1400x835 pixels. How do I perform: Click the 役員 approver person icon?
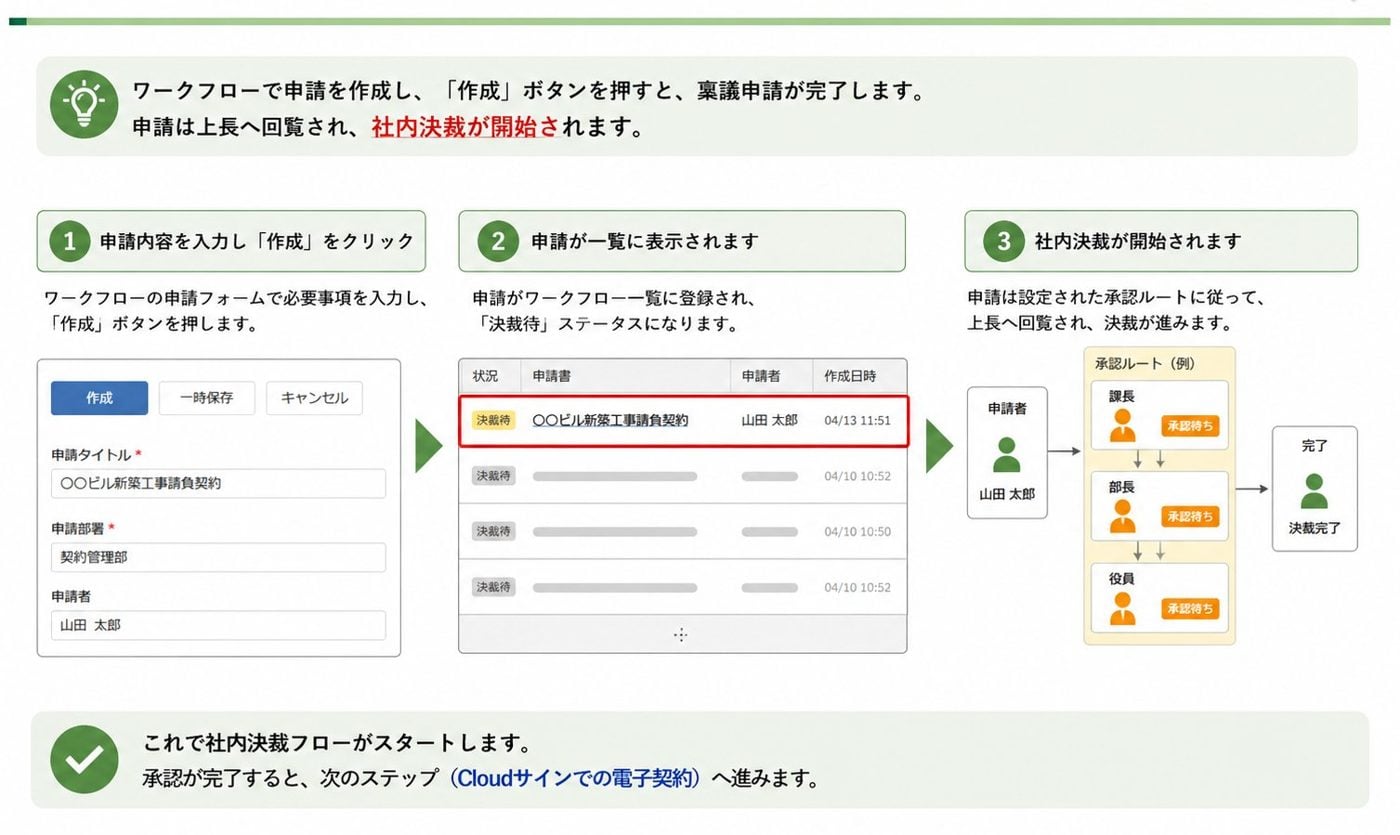tap(1124, 608)
